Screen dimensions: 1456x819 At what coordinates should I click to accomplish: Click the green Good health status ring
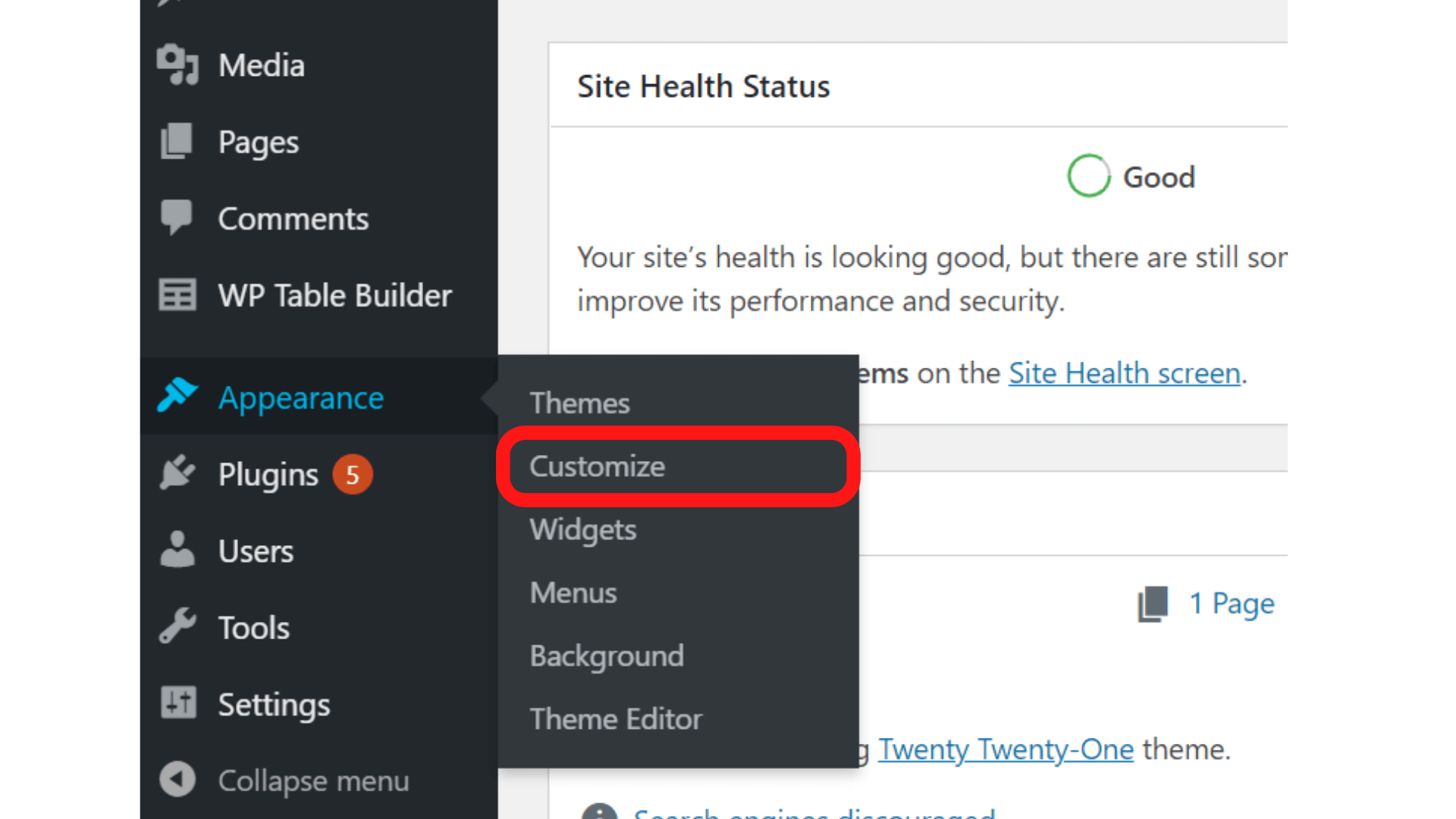[1088, 175]
